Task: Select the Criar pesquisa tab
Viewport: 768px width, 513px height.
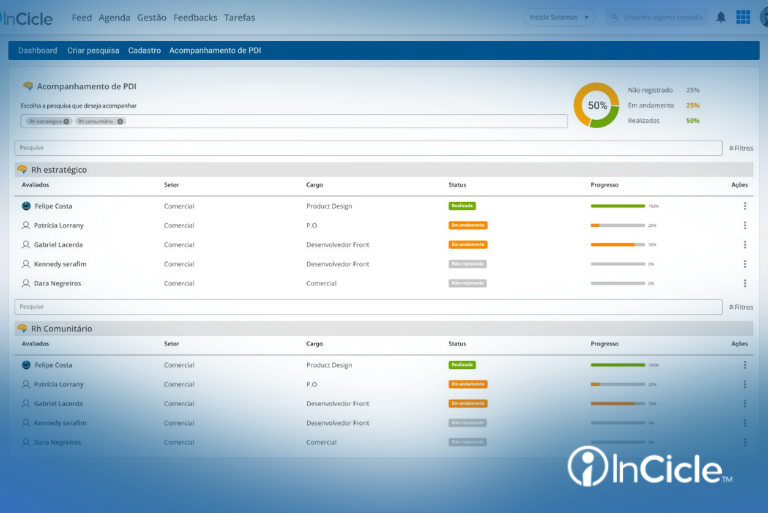Action: coord(93,50)
